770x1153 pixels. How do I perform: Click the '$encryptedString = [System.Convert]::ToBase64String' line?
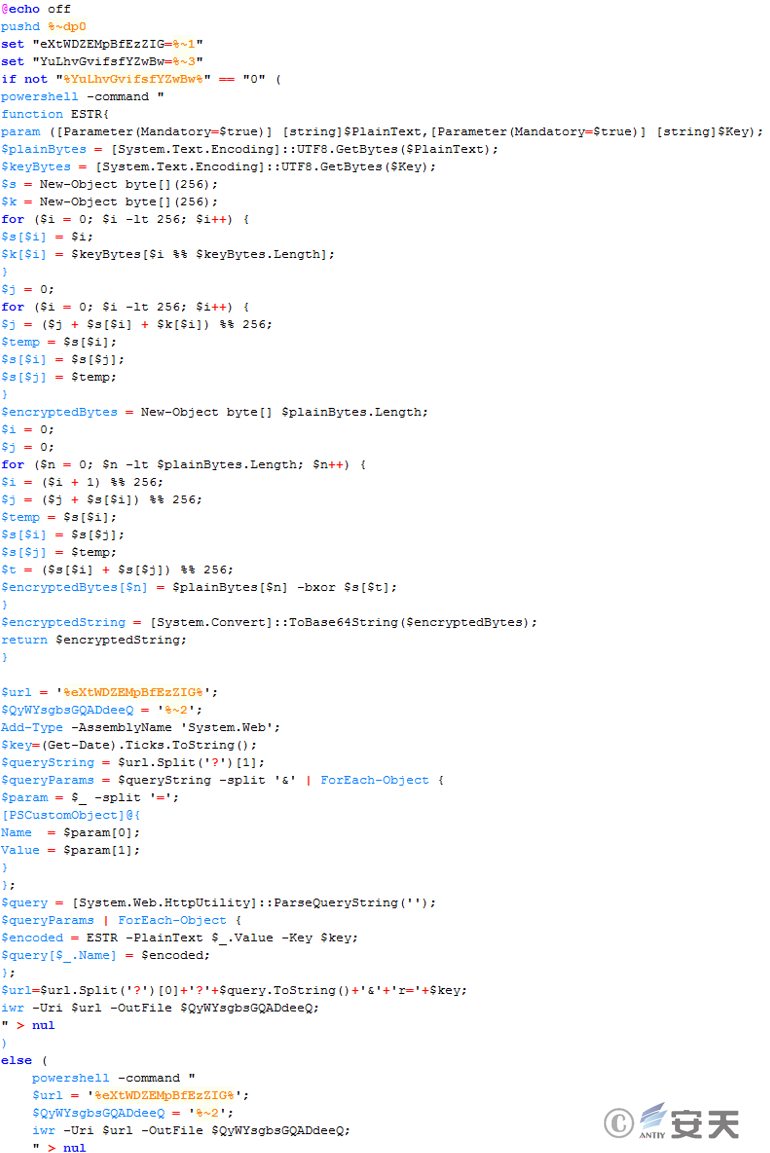point(269,623)
